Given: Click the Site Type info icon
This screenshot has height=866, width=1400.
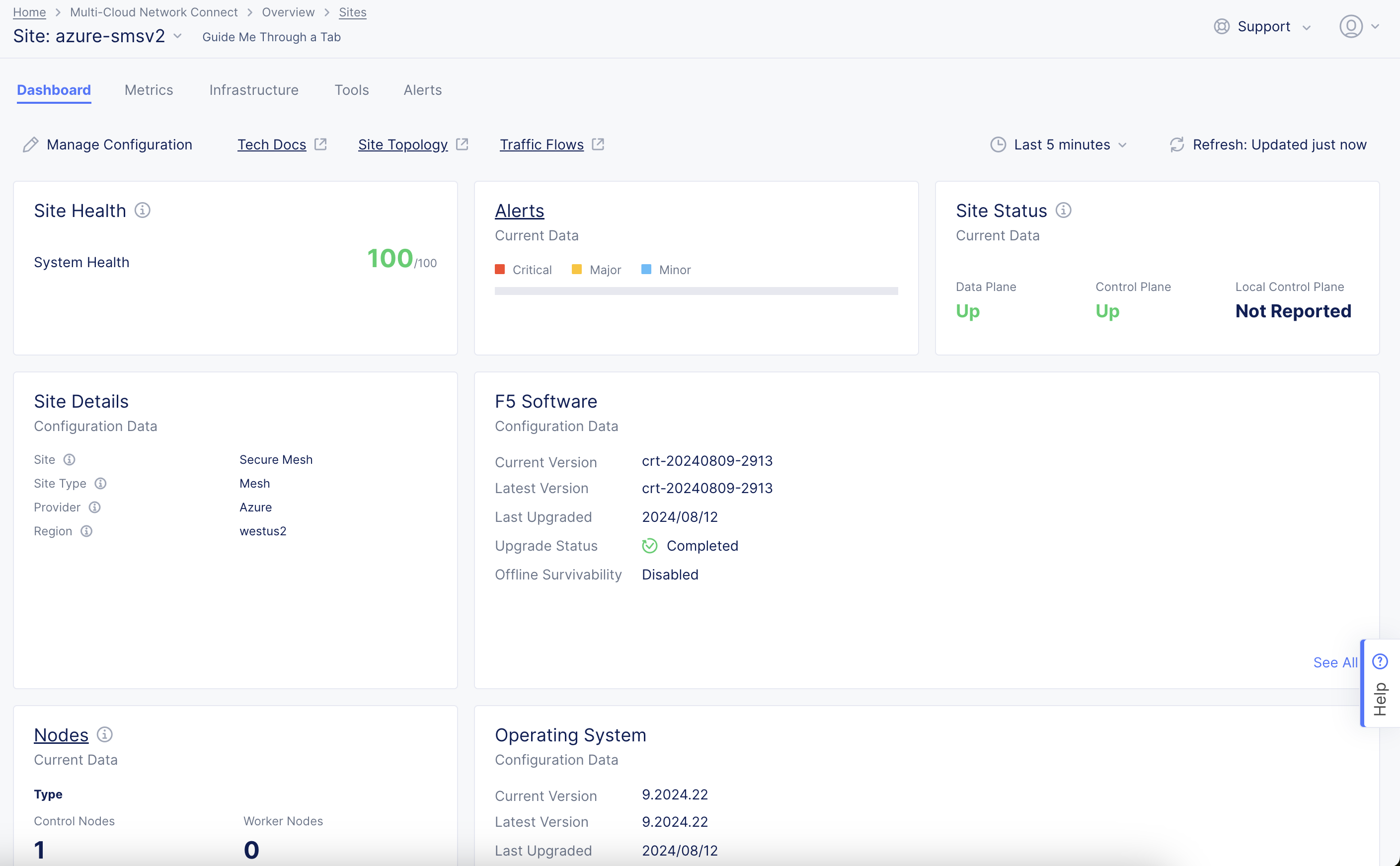Looking at the screenshot, I should pyautogui.click(x=101, y=484).
